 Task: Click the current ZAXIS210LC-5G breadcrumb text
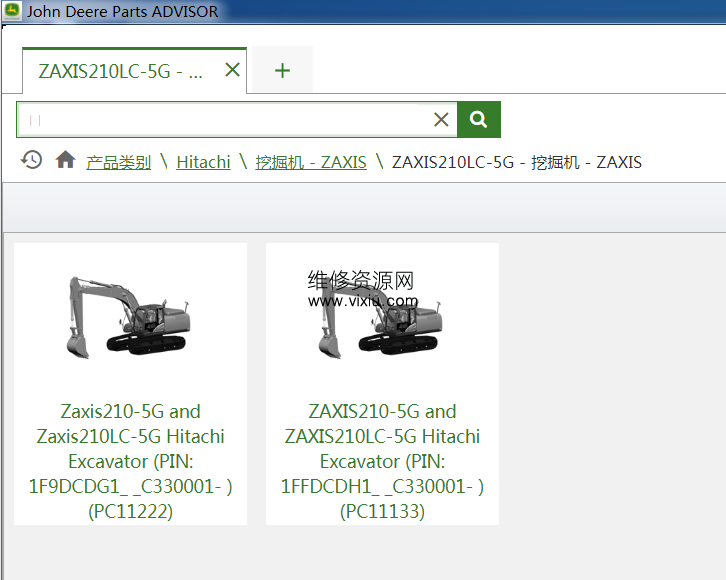point(516,162)
